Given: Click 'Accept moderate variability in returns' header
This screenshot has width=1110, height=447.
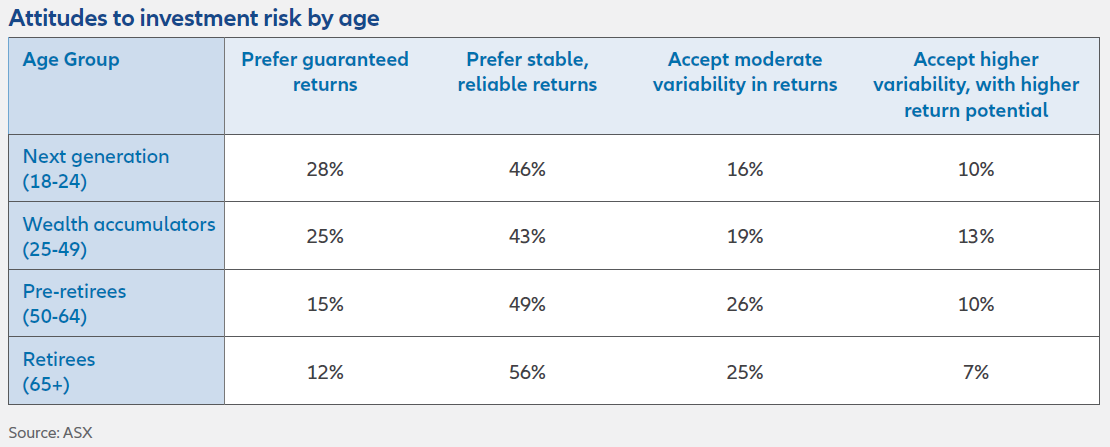Looking at the screenshot, I should pyautogui.click(x=745, y=72).
